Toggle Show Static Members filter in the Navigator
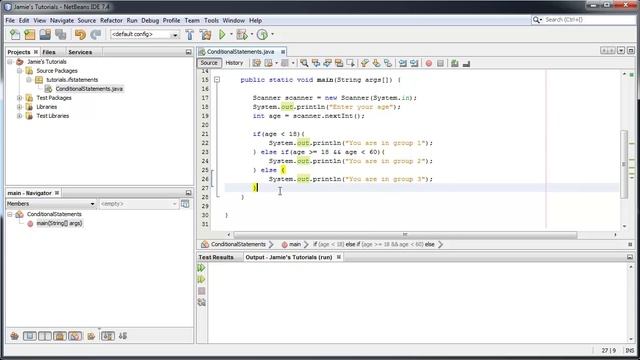This screenshot has height=360, width=640. [x=45, y=336]
